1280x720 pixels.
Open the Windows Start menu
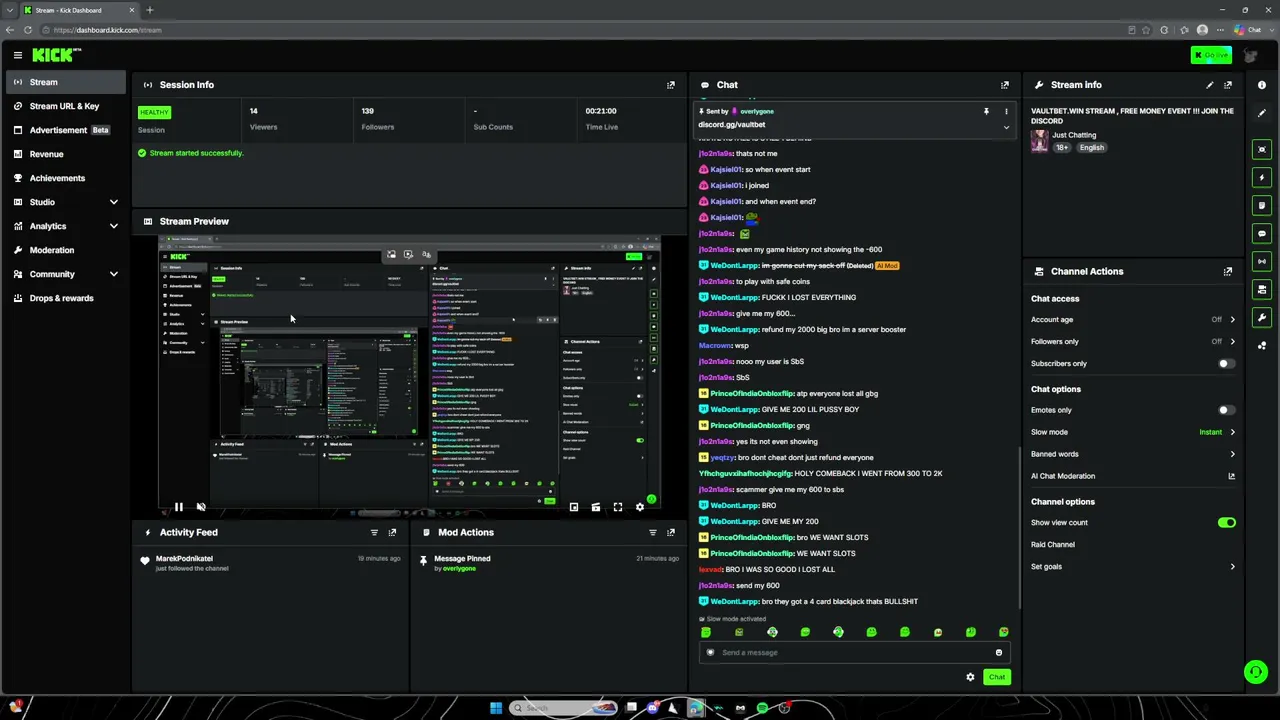coord(496,708)
